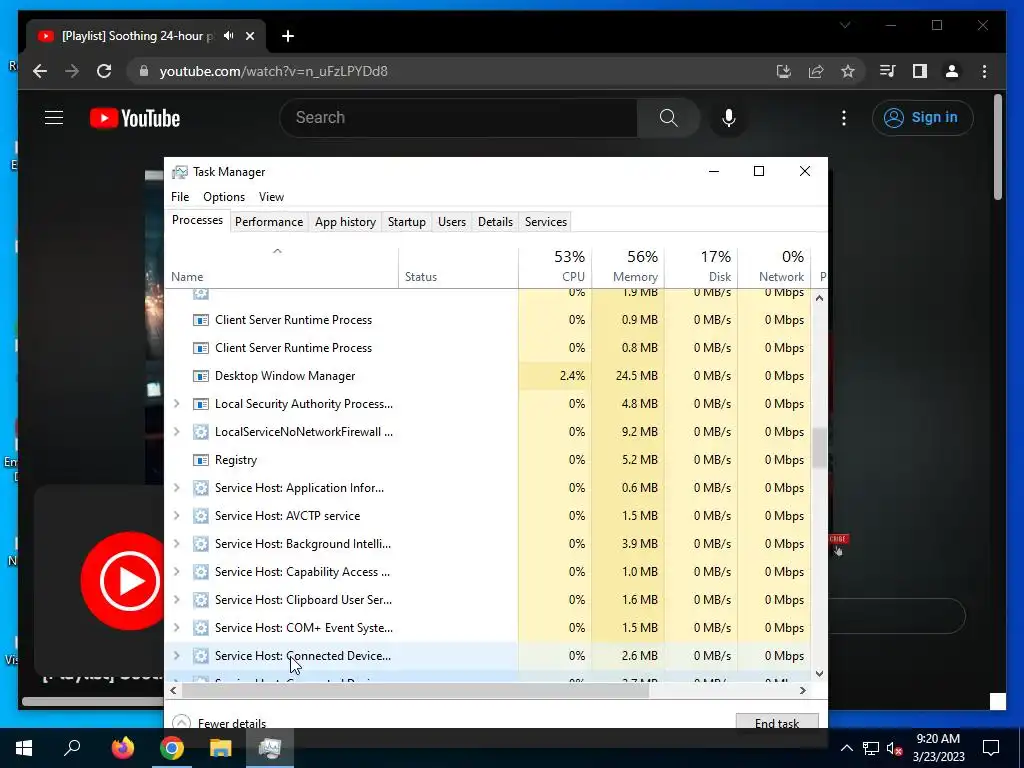
Task: Expand Local Security Authority Process row
Action: pos(176,404)
